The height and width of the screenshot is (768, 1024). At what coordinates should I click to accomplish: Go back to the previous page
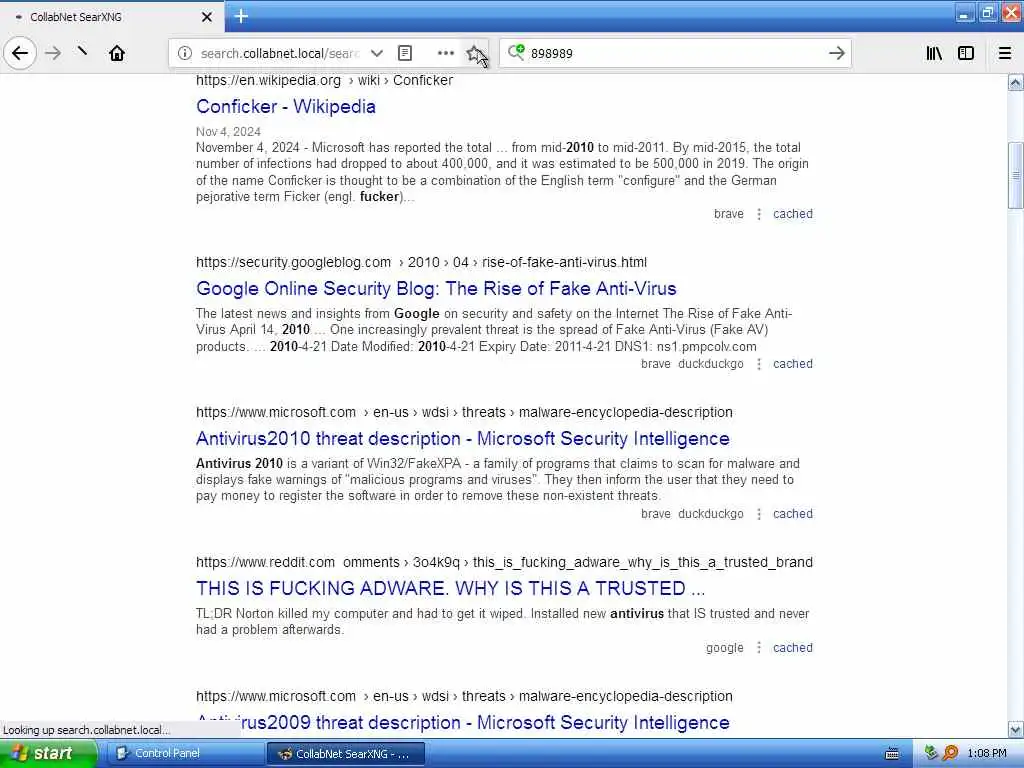pyautogui.click(x=20, y=53)
